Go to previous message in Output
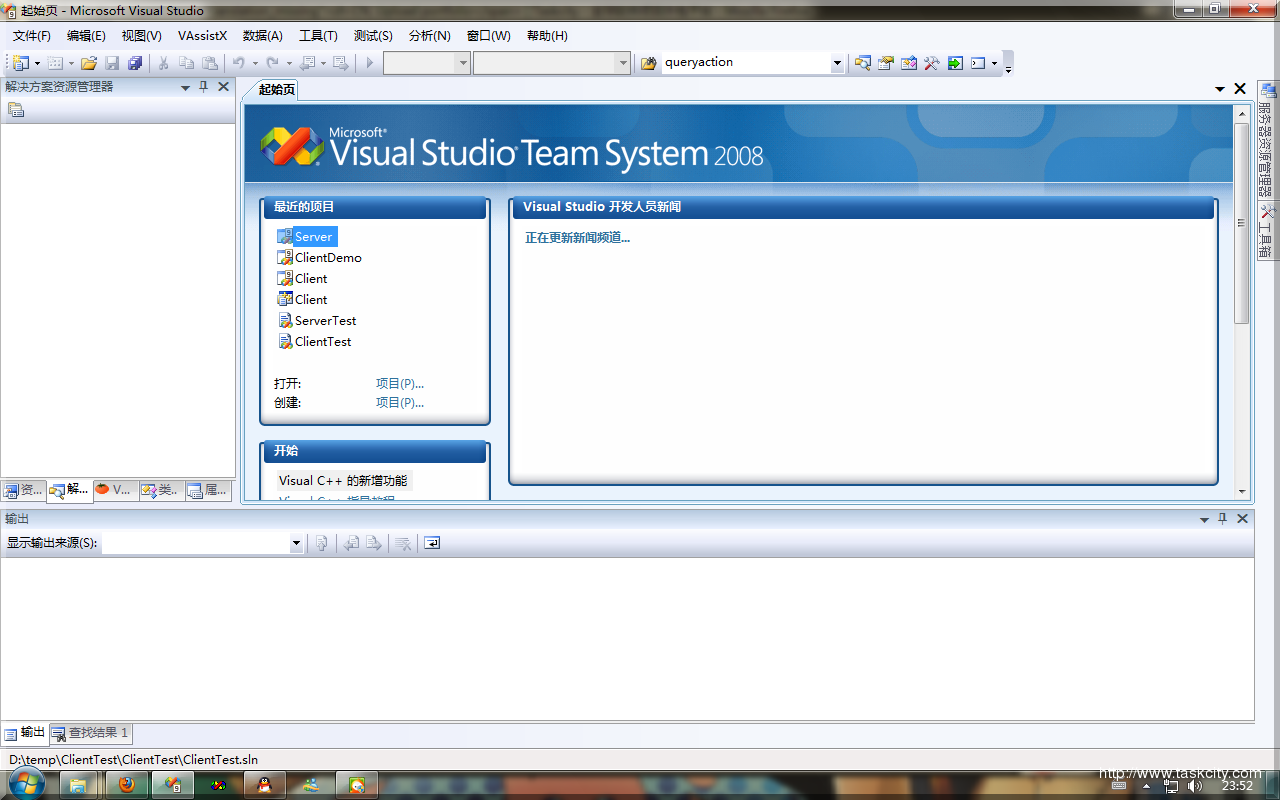 (x=351, y=543)
